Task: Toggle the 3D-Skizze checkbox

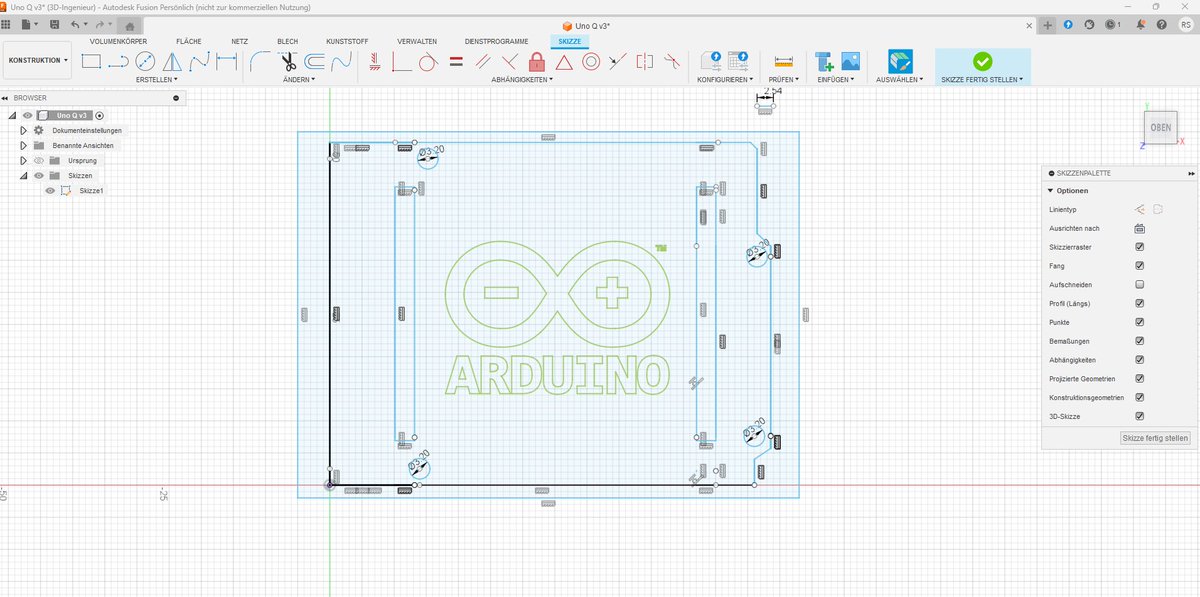Action: point(1140,416)
